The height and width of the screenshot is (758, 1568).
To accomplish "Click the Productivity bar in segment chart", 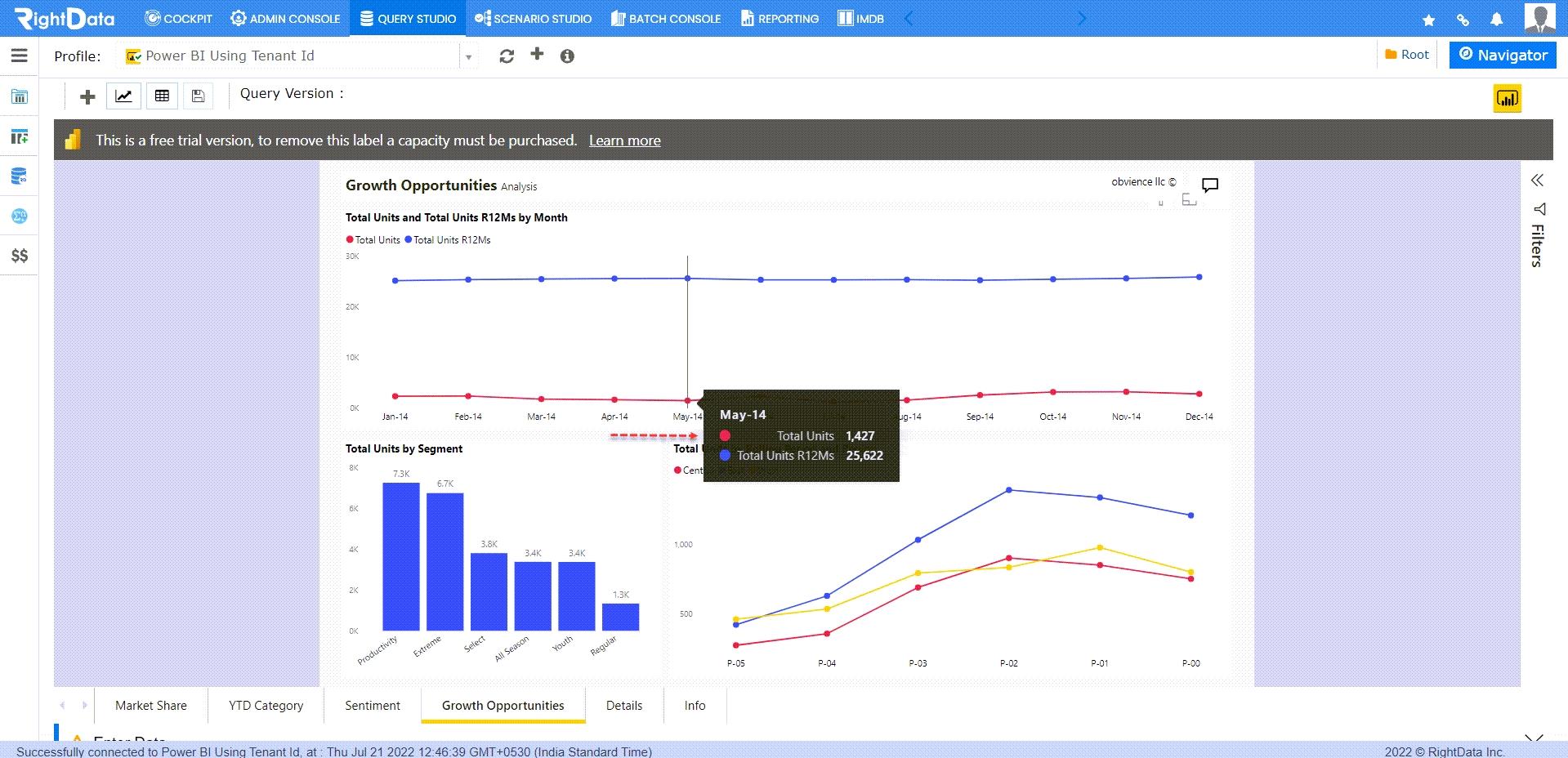I will (401, 556).
